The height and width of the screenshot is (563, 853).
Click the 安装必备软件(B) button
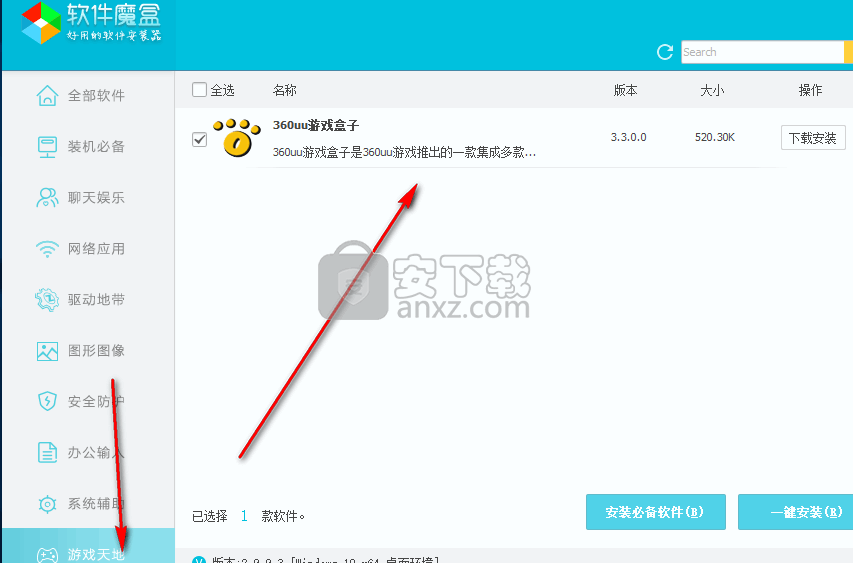pyautogui.click(x=656, y=512)
